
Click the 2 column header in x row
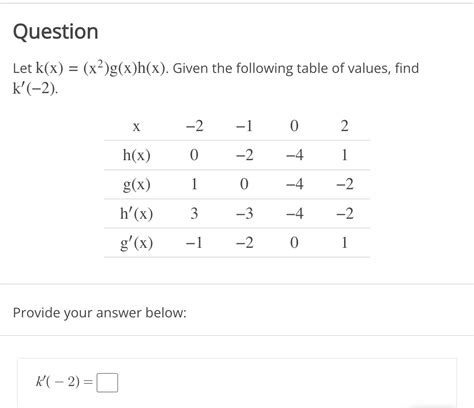[345, 126]
